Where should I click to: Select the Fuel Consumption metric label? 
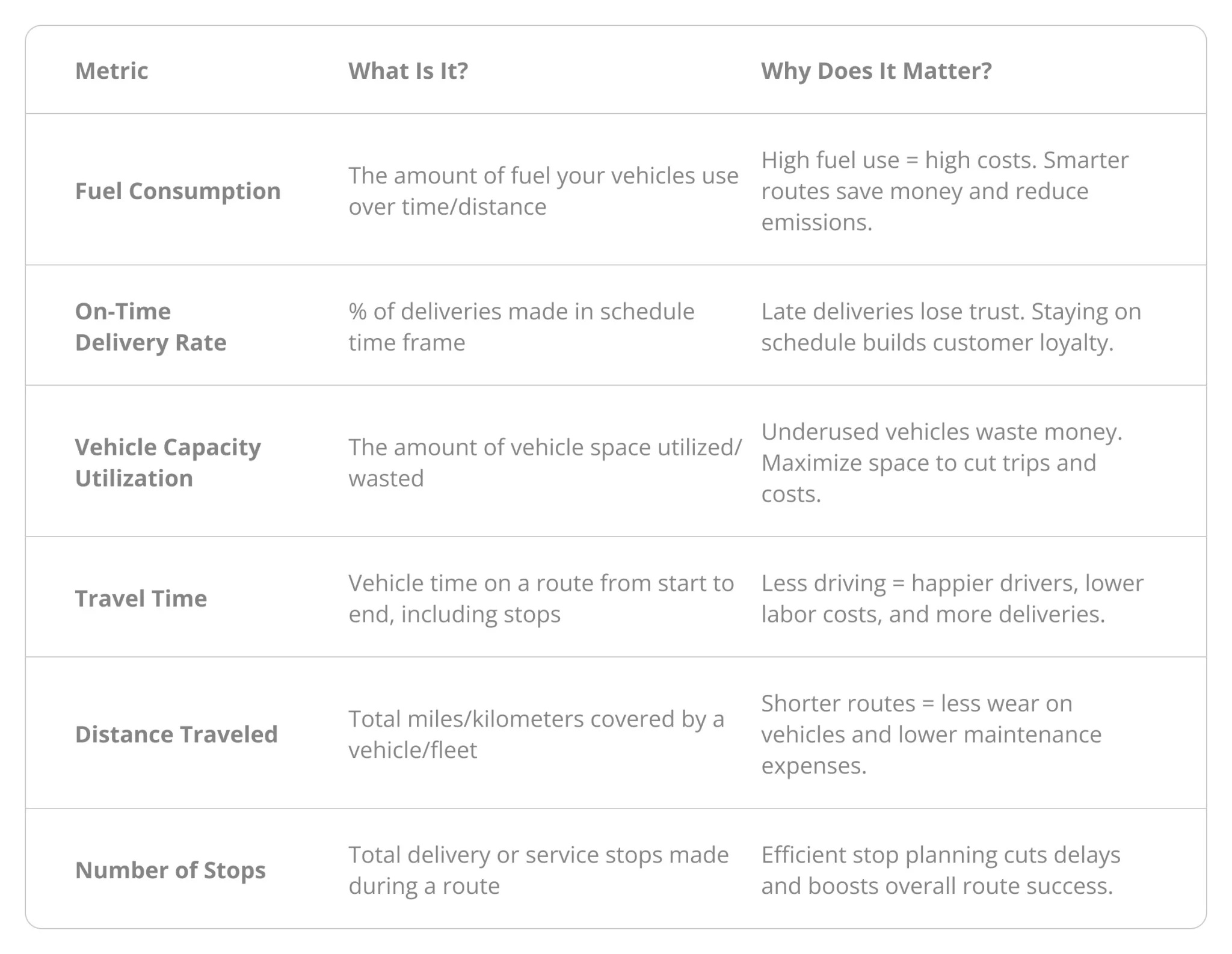tap(177, 191)
